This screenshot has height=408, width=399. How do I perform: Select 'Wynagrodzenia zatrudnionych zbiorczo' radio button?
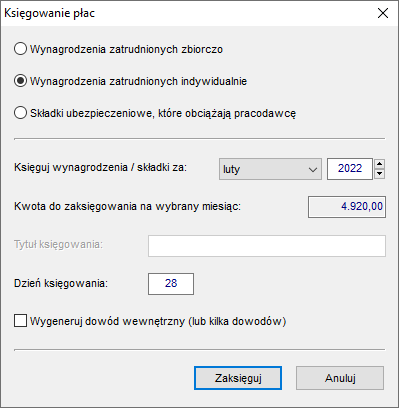(20, 49)
